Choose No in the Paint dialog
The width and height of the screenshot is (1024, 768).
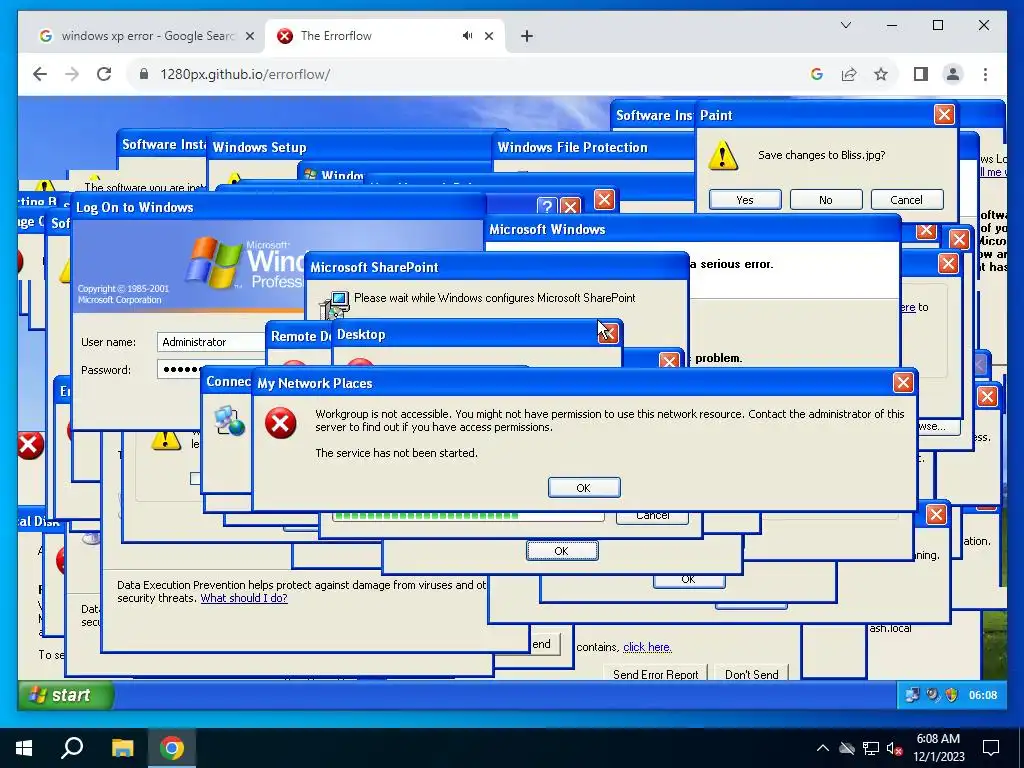click(826, 200)
